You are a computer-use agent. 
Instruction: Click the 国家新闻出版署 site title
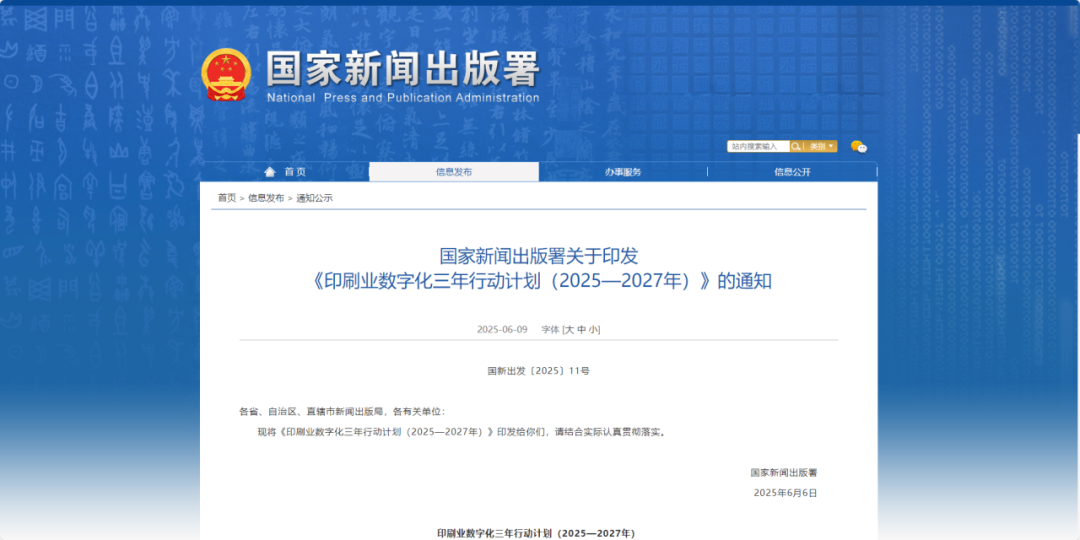coord(402,69)
